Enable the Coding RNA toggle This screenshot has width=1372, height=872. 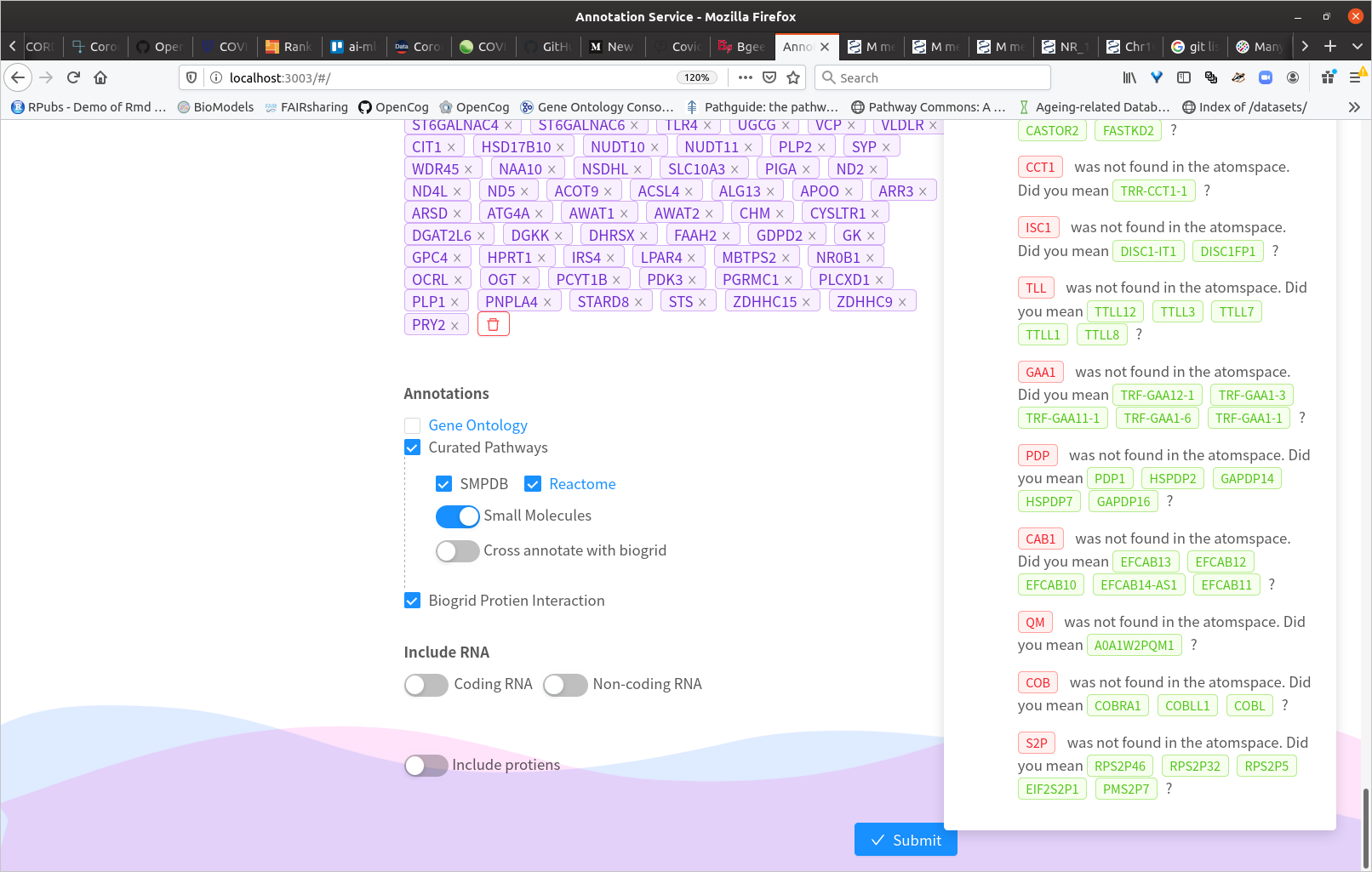(x=426, y=684)
